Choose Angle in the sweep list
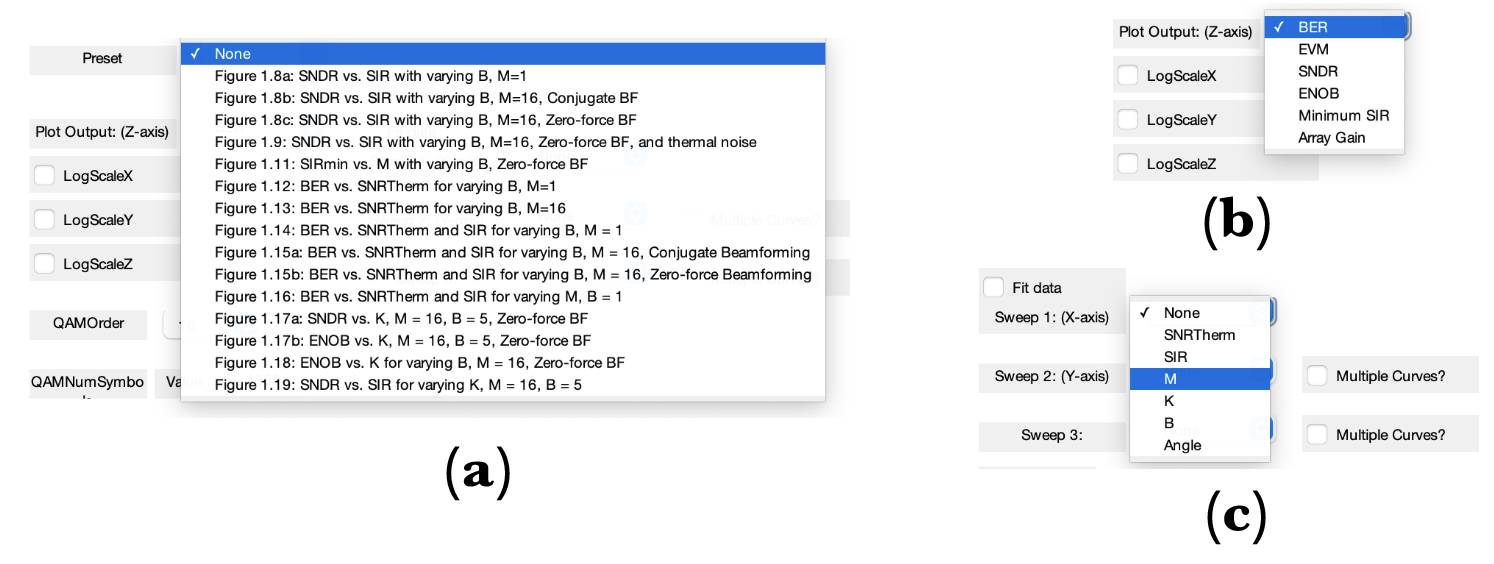Image resolution: width=1494 pixels, height=564 pixels. (x=1182, y=445)
